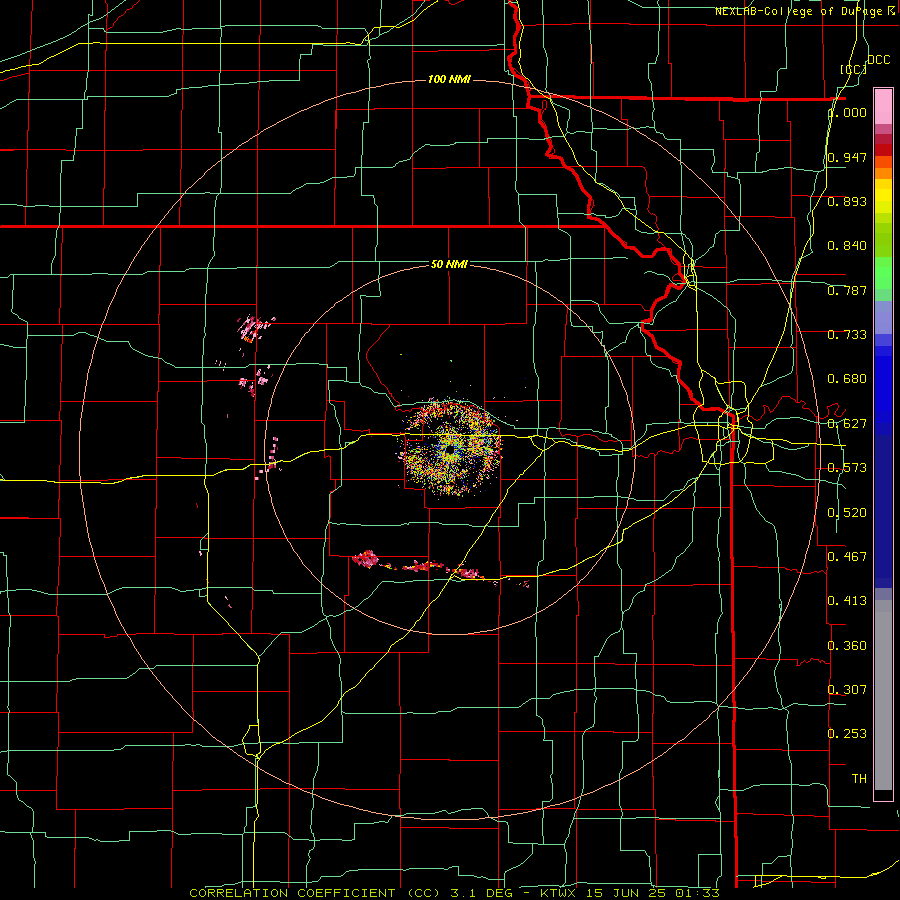This screenshot has width=900, height=900.
Task: Click the gray bottom segment of the color bar
Action: pyautogui.click(x=883, y=695)
